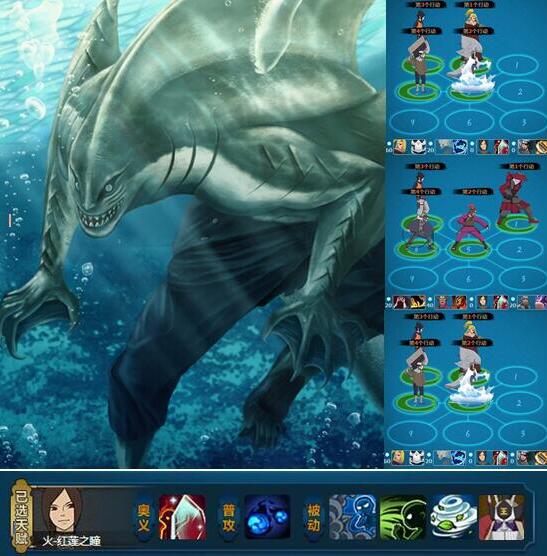Click empty slot 2 in top formation panel
The width and height of the screenshot is (547, 556).
pyautogui.click(x=520, y=92)
